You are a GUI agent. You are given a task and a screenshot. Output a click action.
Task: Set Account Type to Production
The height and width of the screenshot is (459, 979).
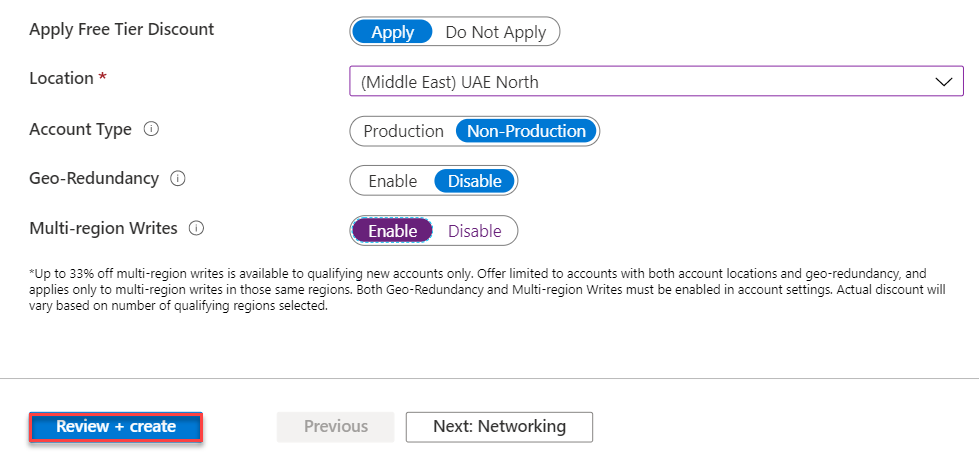click(403, 131)
